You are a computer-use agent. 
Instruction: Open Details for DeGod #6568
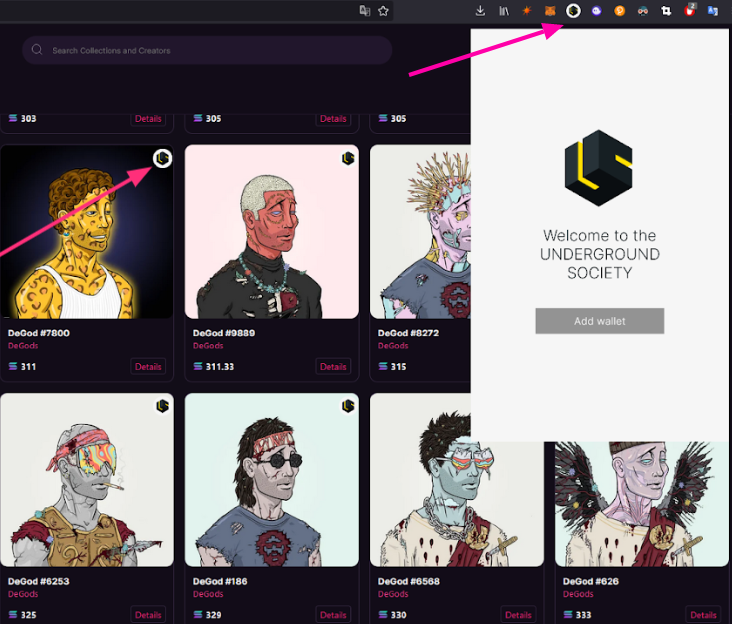pyautogui.click(x=518, y=615)
